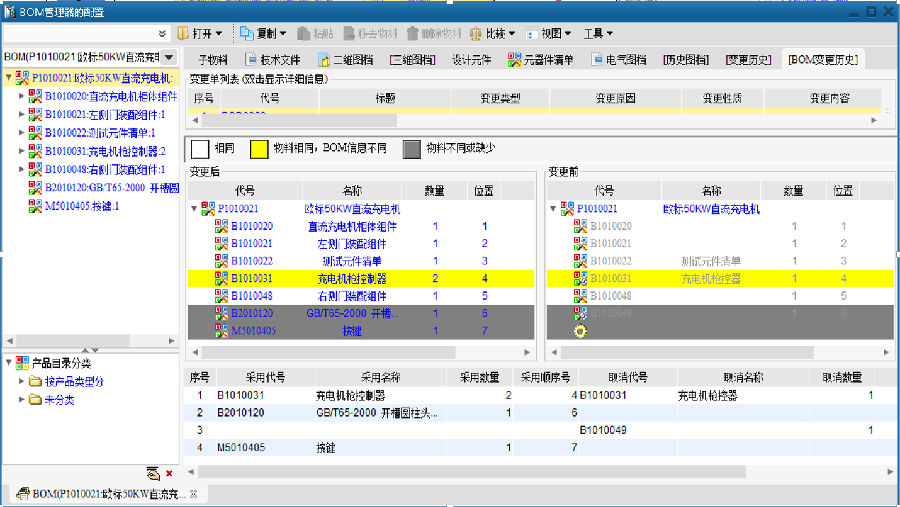The height and width of the screenshot is (507, 900).
Task: Click the yellow legend color box
Action: click(258, 148)
